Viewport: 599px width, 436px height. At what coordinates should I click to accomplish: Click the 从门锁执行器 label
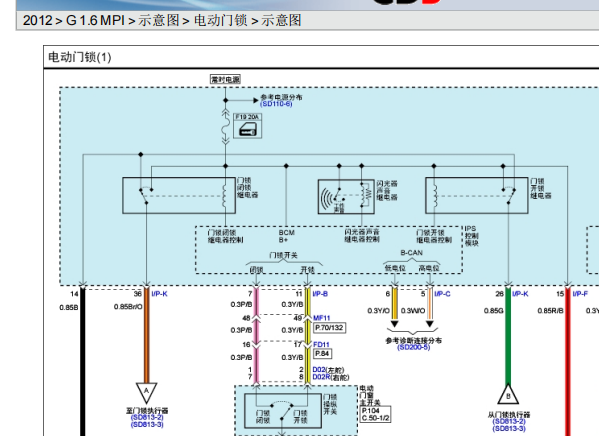[509, 414]
